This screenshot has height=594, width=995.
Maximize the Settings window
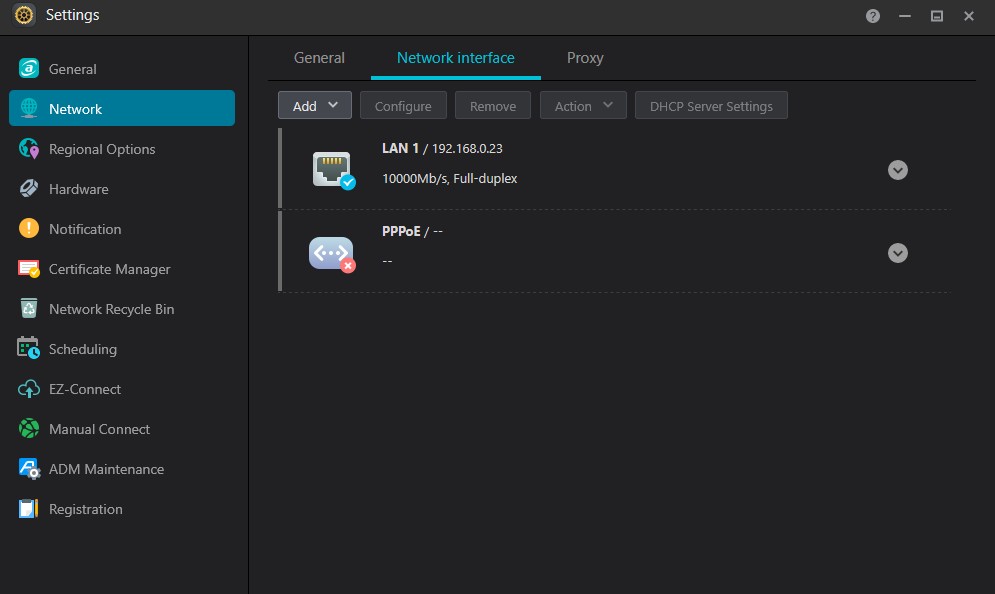click(x=937, y=16)
